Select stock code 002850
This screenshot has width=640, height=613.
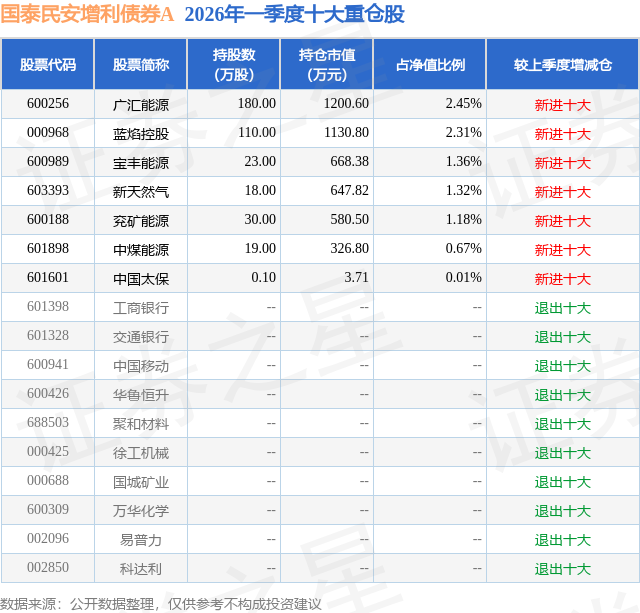point(48,567)
